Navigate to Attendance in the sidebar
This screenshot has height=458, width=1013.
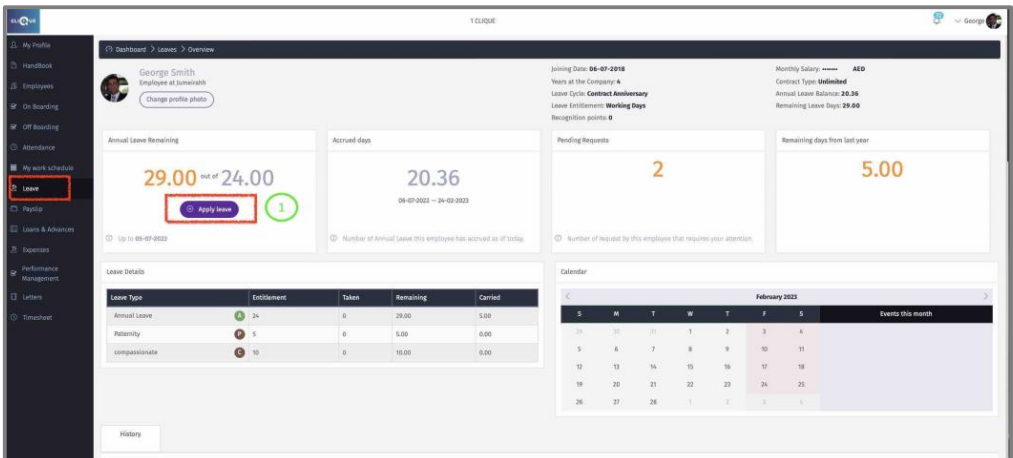pyautogui.click(x=41, y=147)
